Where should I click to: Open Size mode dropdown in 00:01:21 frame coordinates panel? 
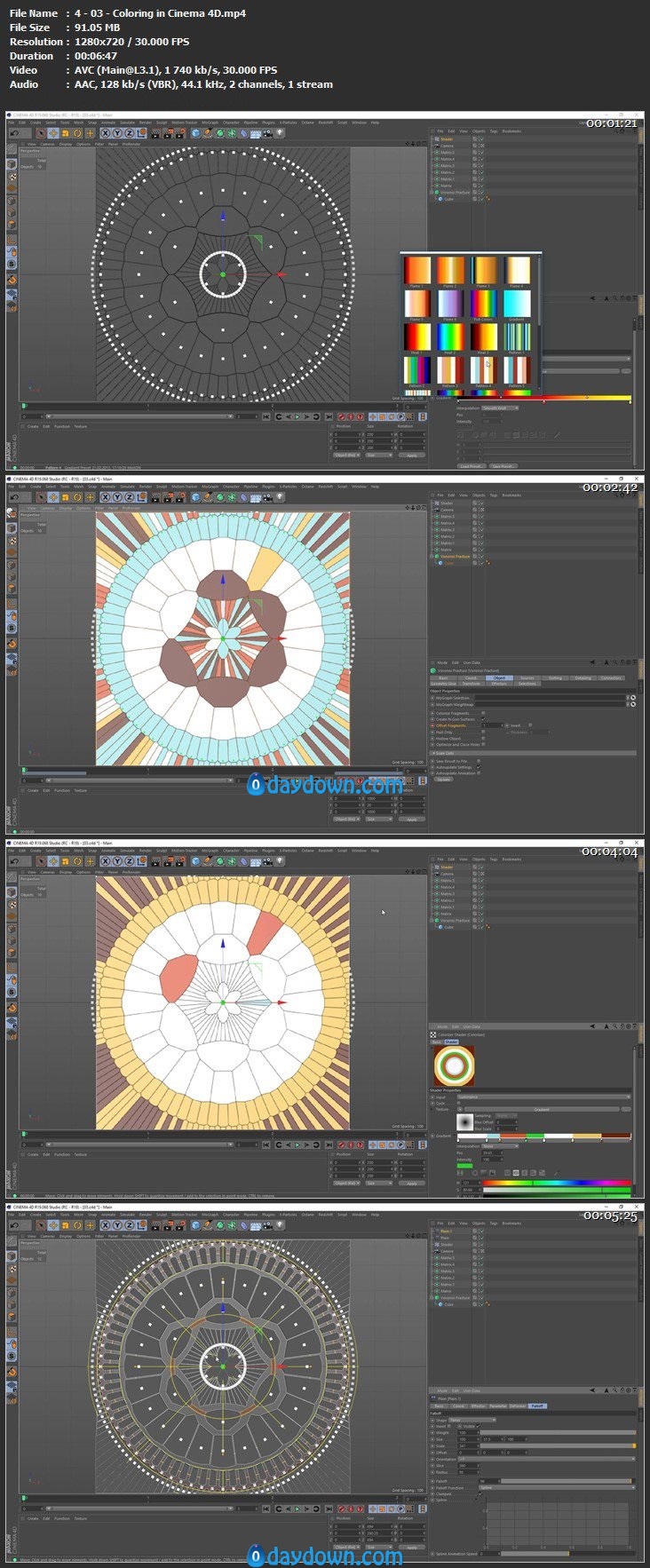(378, 455)
